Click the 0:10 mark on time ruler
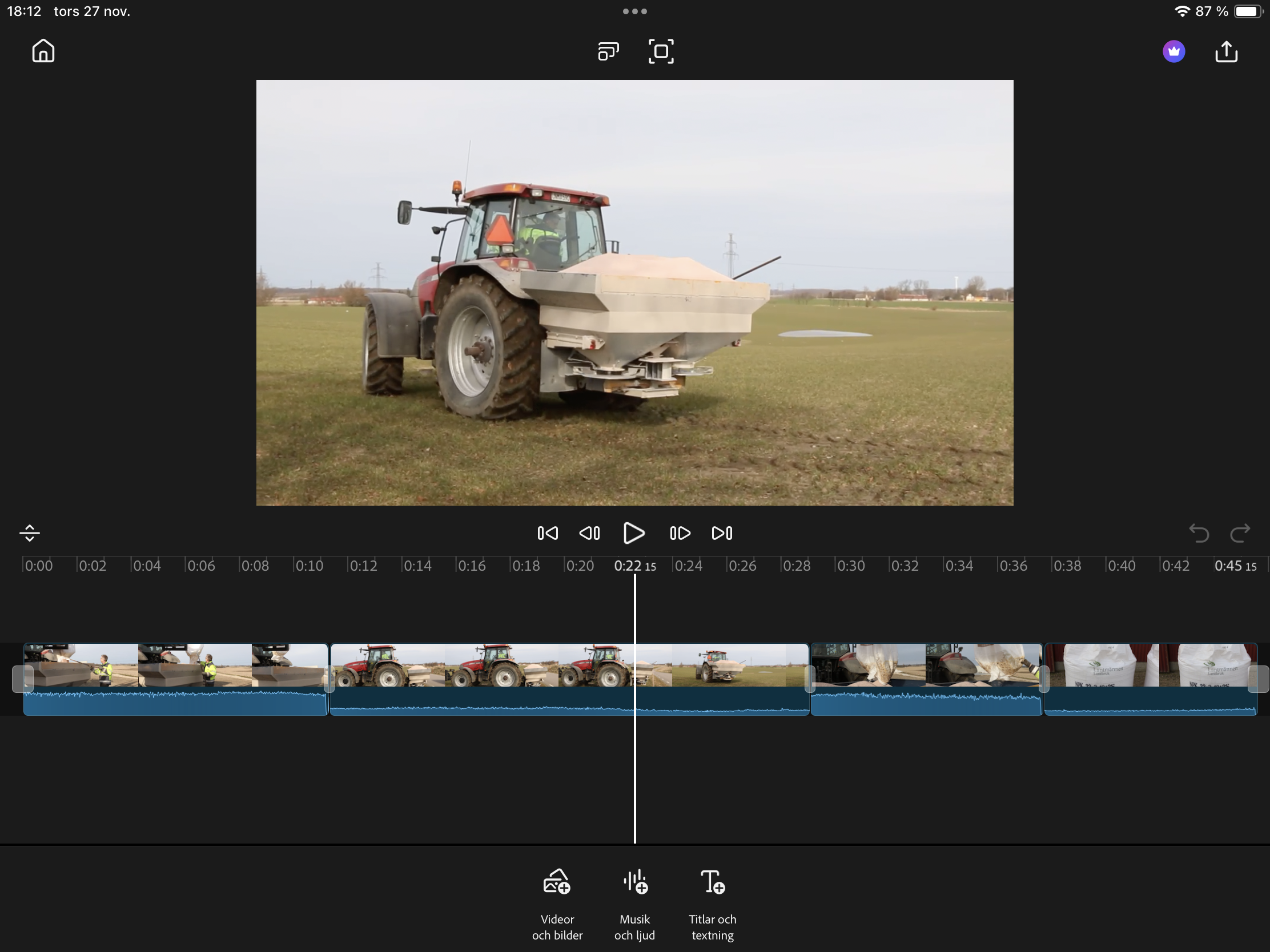The height and width of the screenshot is (952, 1270). pyautogui.click(x=309, y=566)
